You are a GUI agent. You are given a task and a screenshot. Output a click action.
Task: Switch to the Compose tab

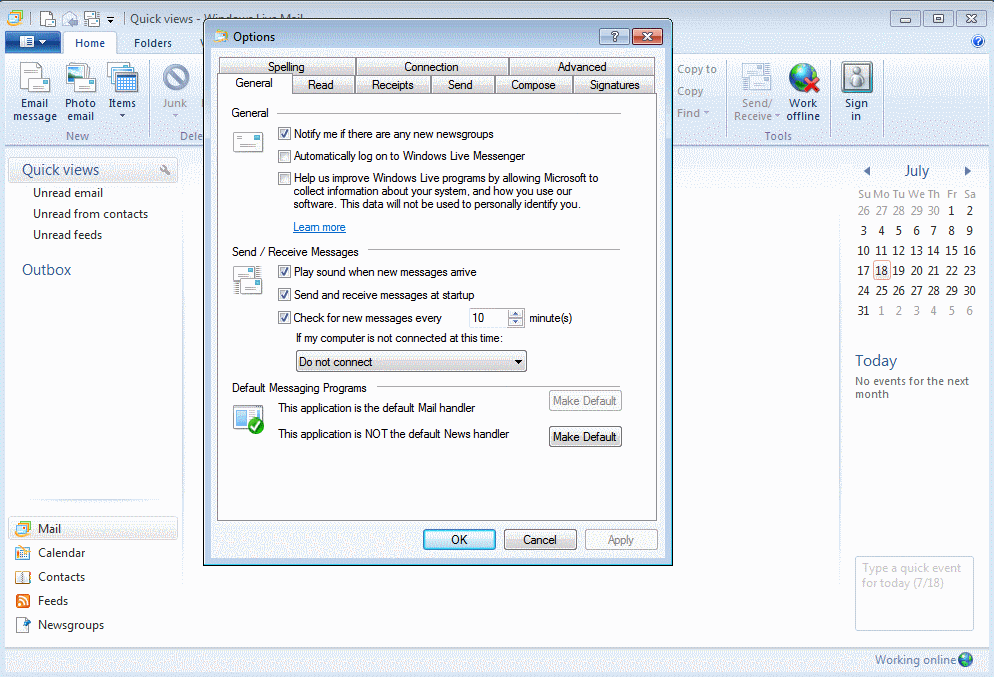point(533,85)
